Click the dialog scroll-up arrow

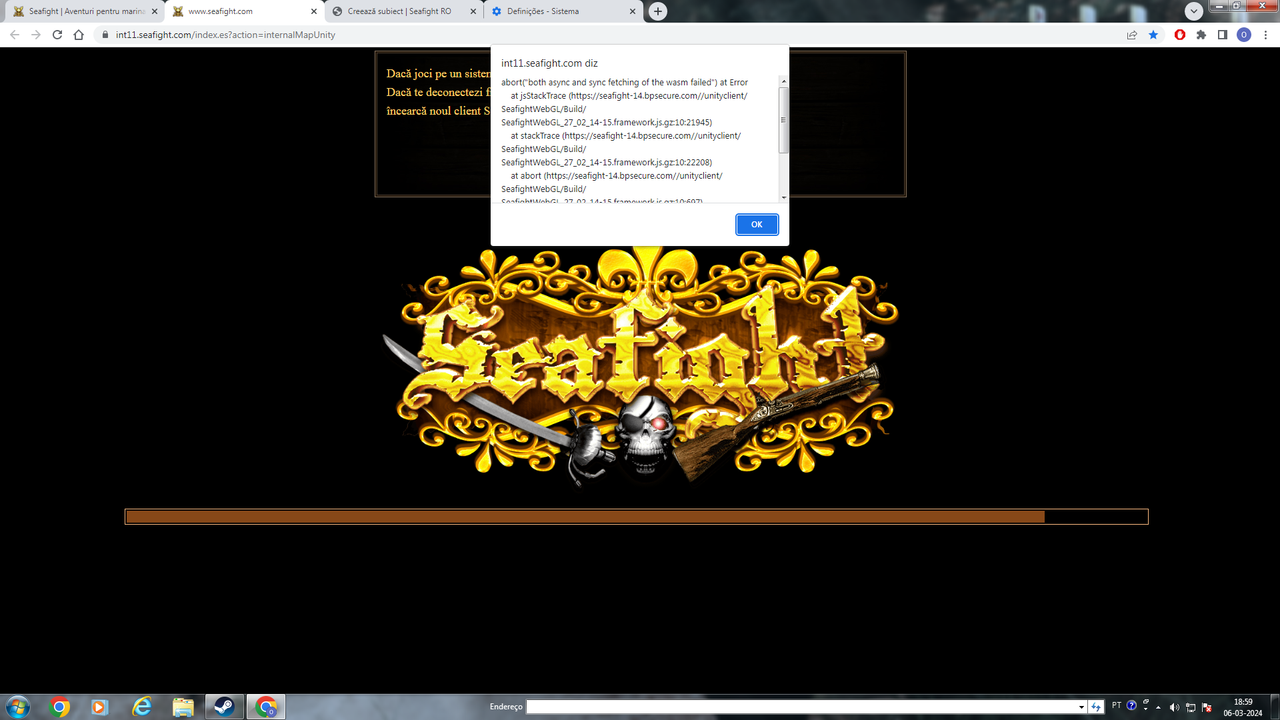pyautogui.click(x=784, y=81)
